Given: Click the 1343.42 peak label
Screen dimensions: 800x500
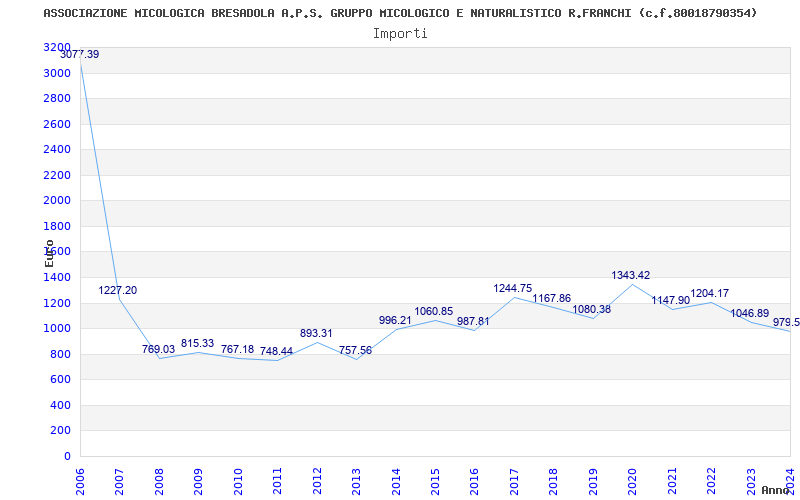Looking at the screenshot, I should [631, 276].
